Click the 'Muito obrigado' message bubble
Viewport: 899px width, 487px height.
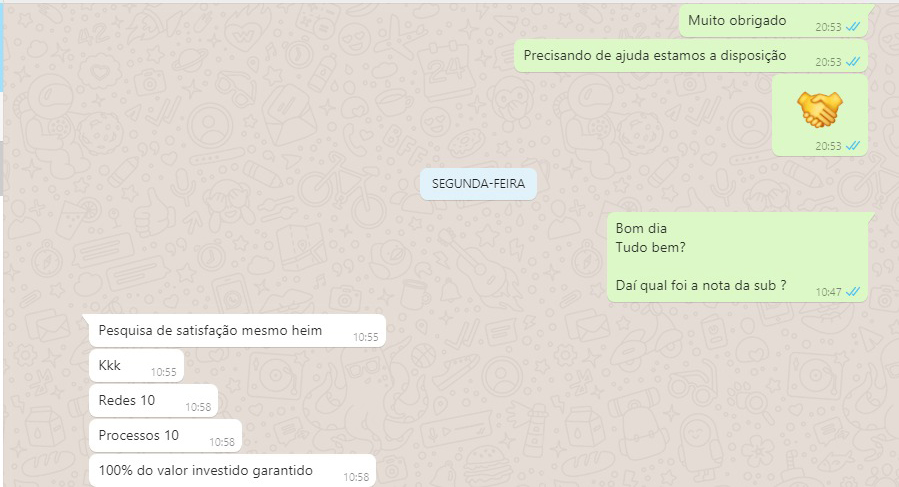[x=773, y=21]
